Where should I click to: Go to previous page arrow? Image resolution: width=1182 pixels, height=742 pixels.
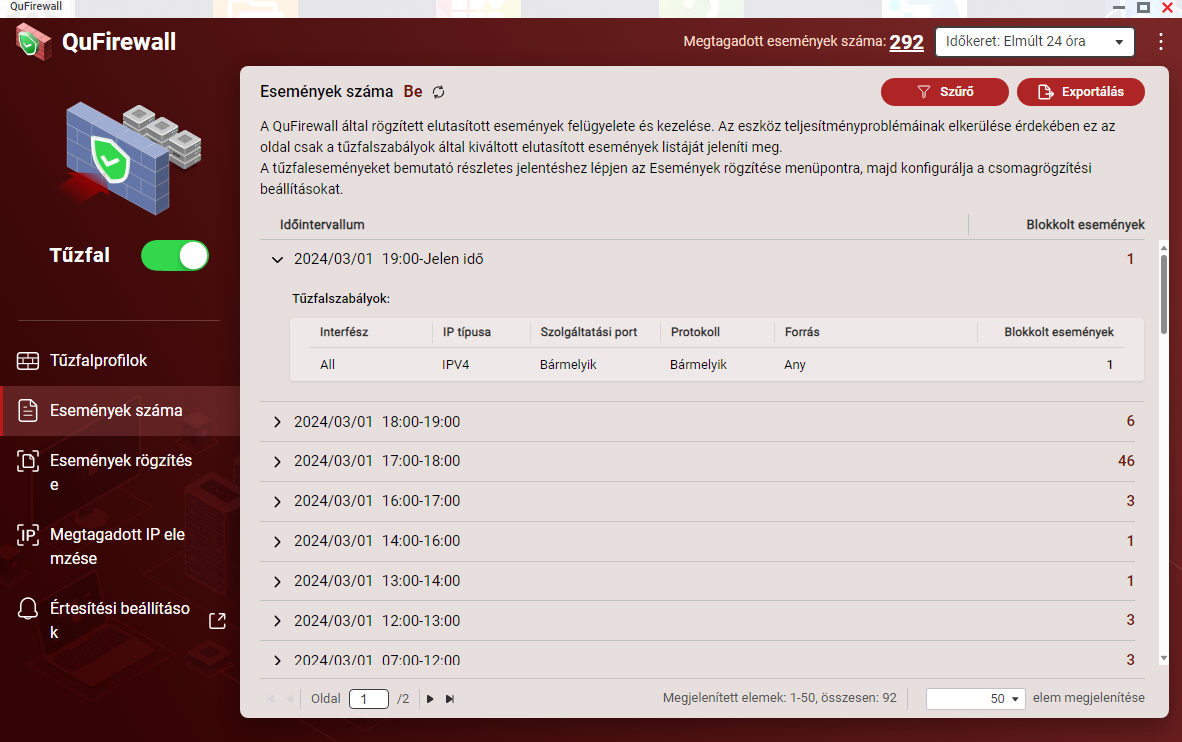tap(289, 699)
